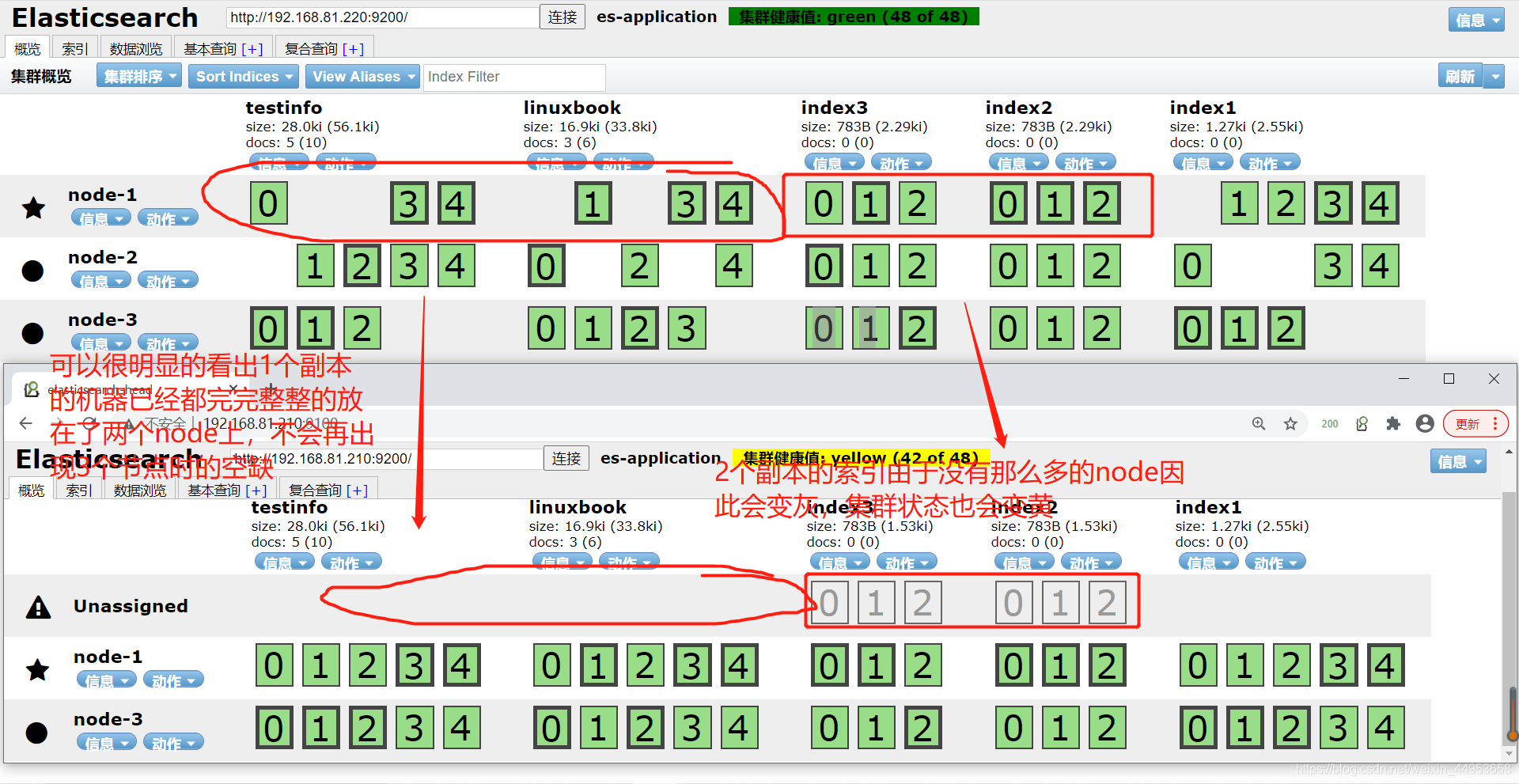1519x784 pixels.
Task: Click the Index Filter input field
Action: tap(514, 77)
